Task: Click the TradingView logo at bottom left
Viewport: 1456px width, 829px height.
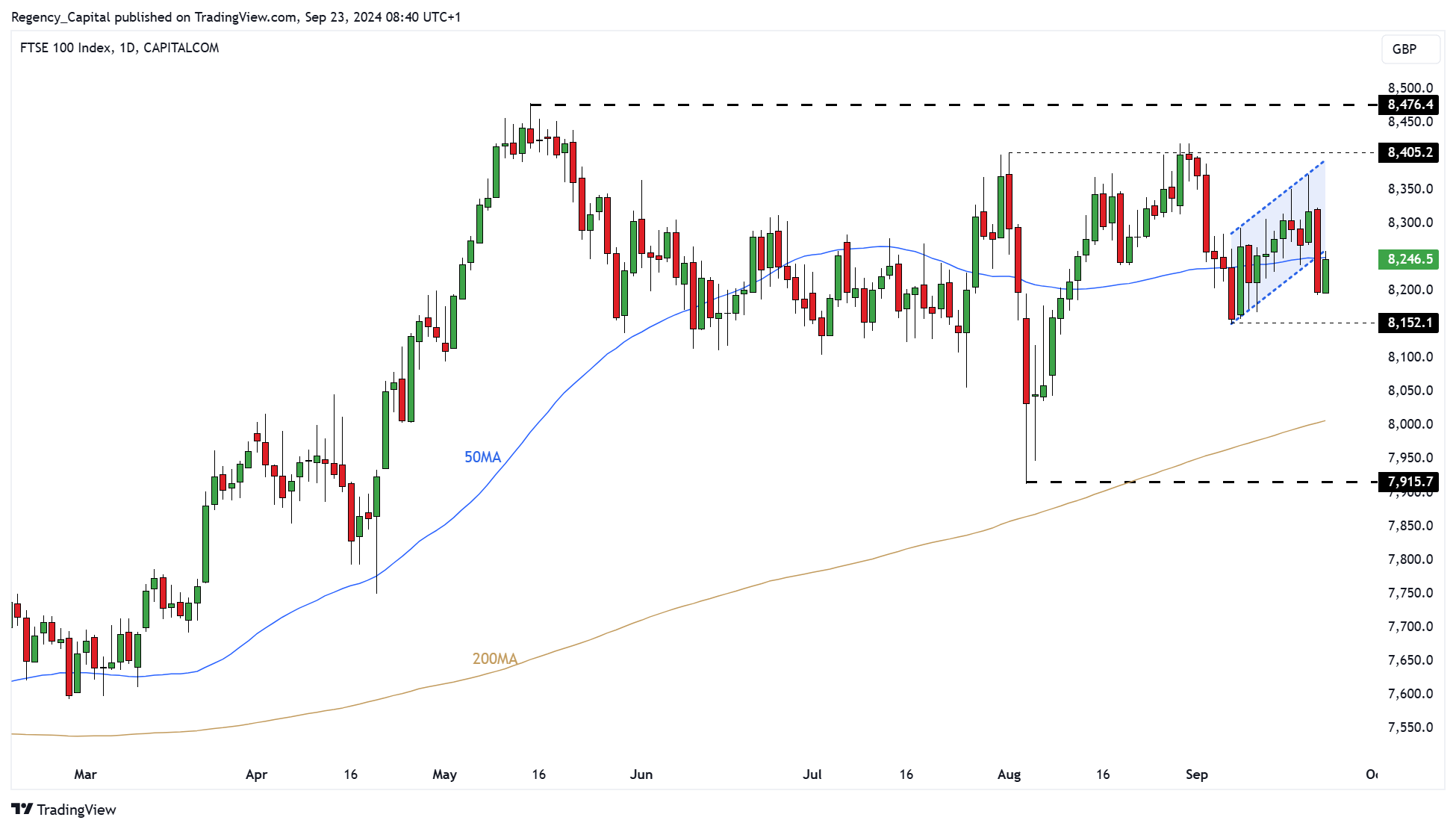Action: click(x=64, y=810)
